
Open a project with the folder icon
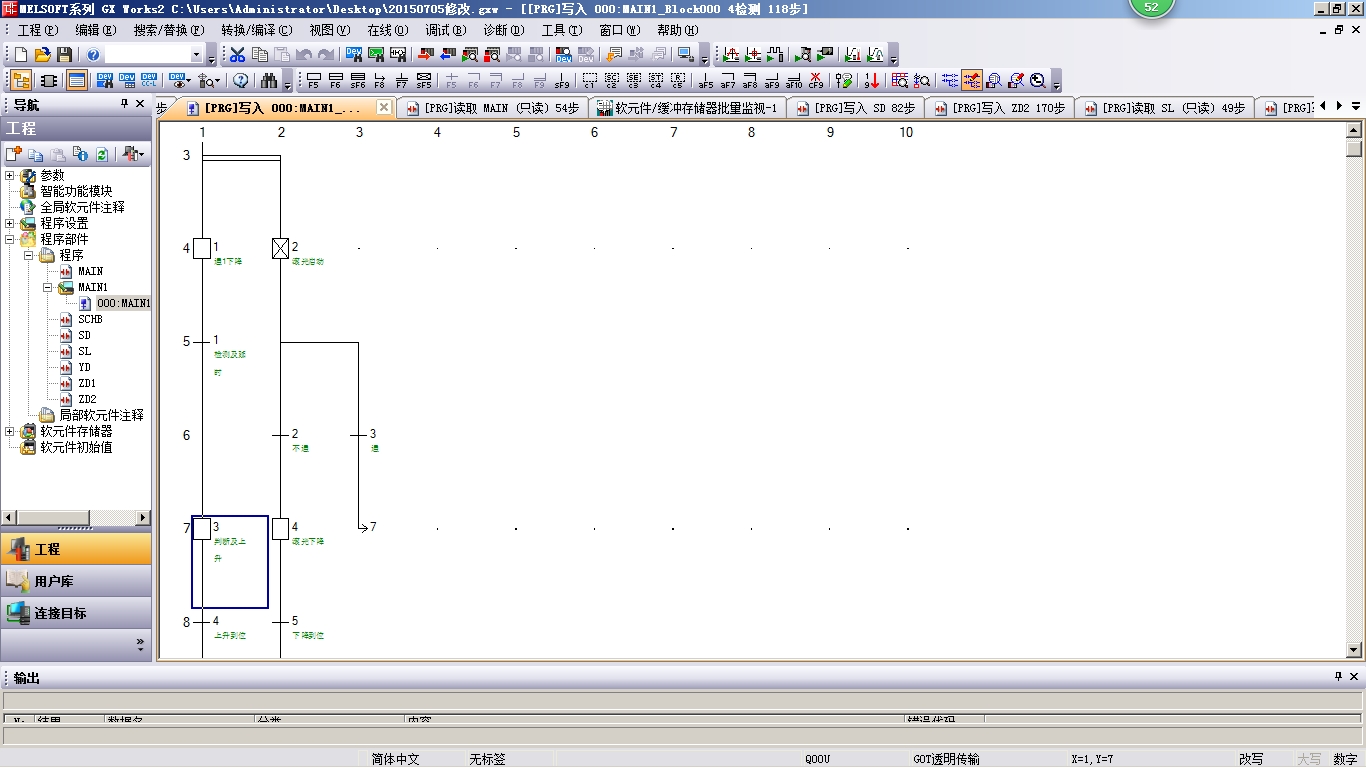click(x=43, y=55)
